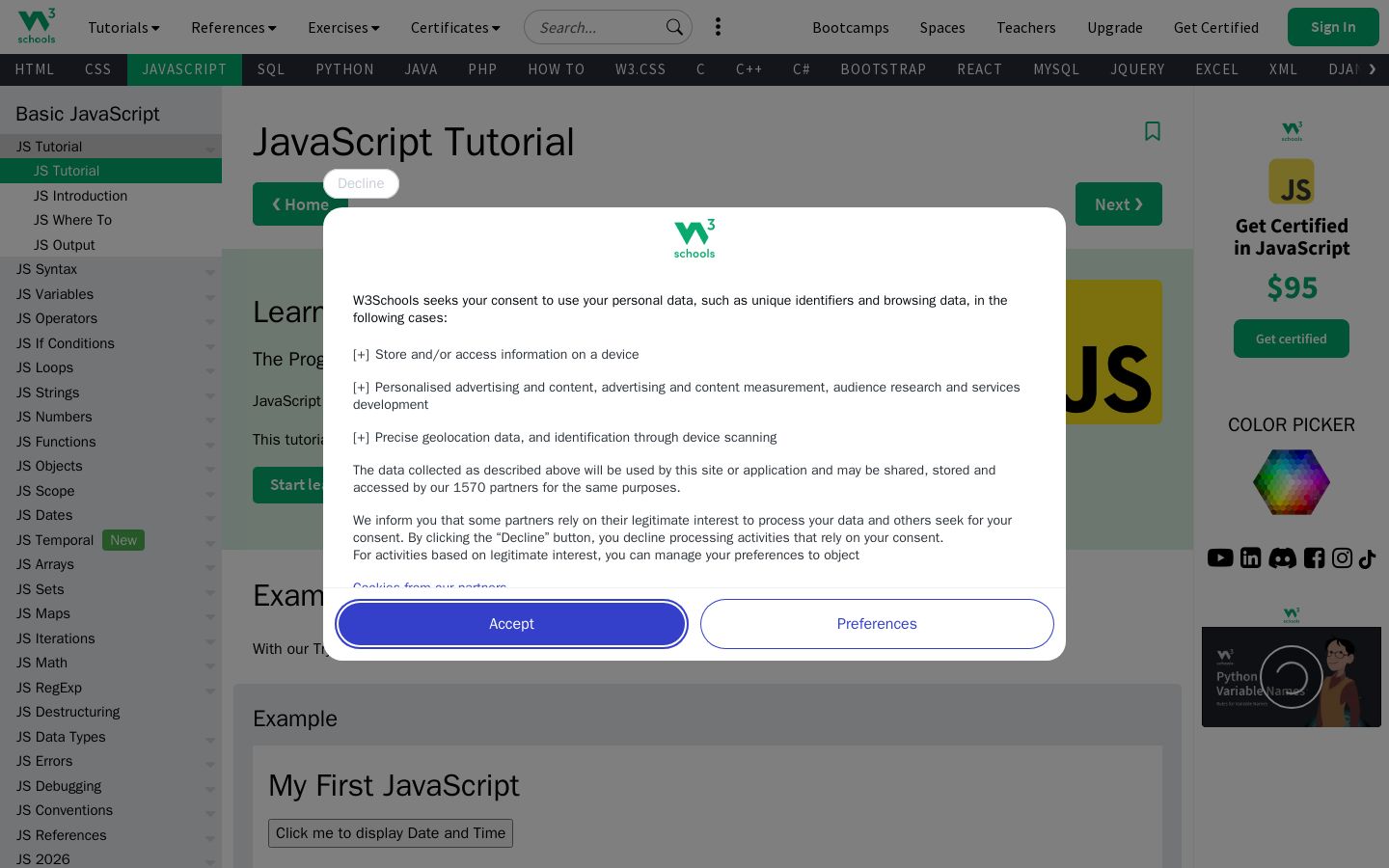Go to the Next tutorial page
The width and height of the screenshot is (1389, 868).
pos(1119,204)
